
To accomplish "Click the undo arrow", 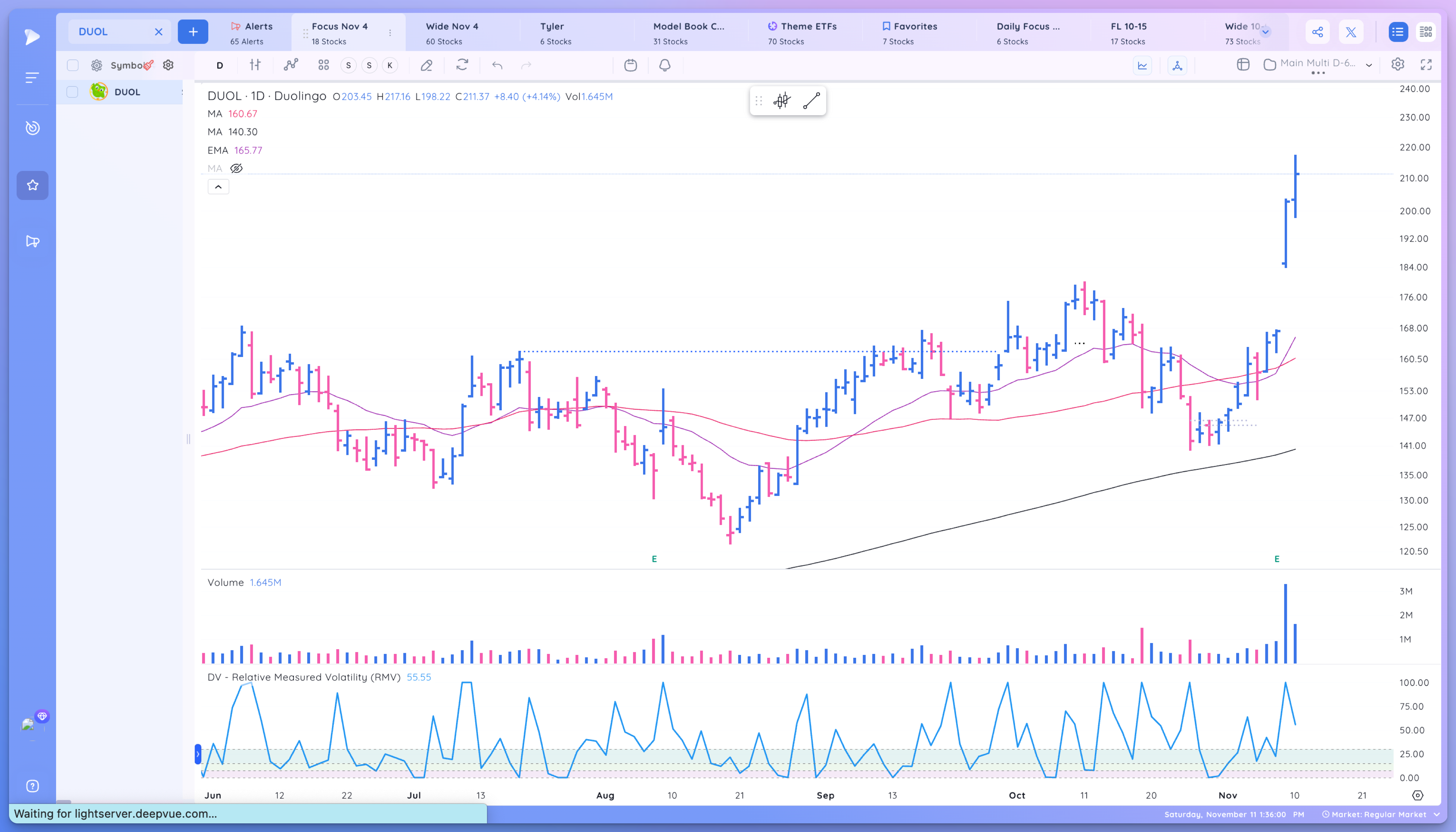I will point(497,65).
